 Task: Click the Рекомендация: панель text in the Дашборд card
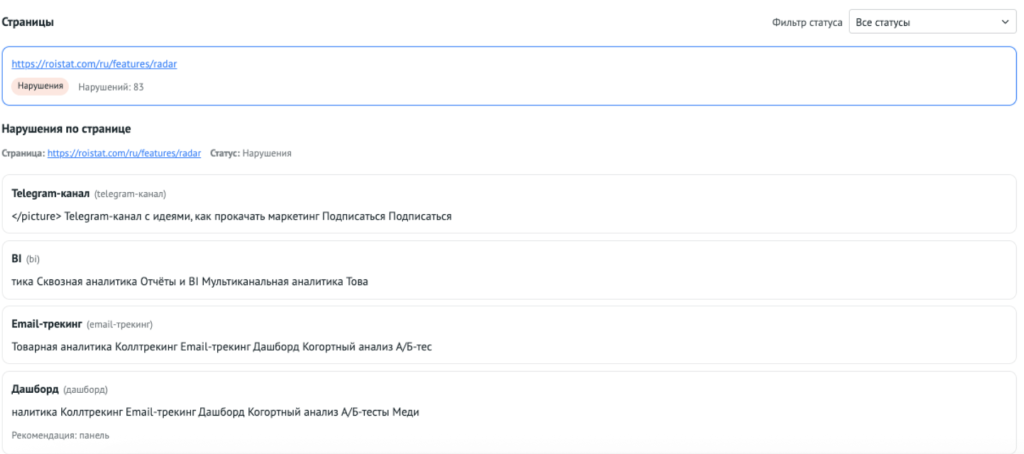pyautogui.click(x=60, y=435)
